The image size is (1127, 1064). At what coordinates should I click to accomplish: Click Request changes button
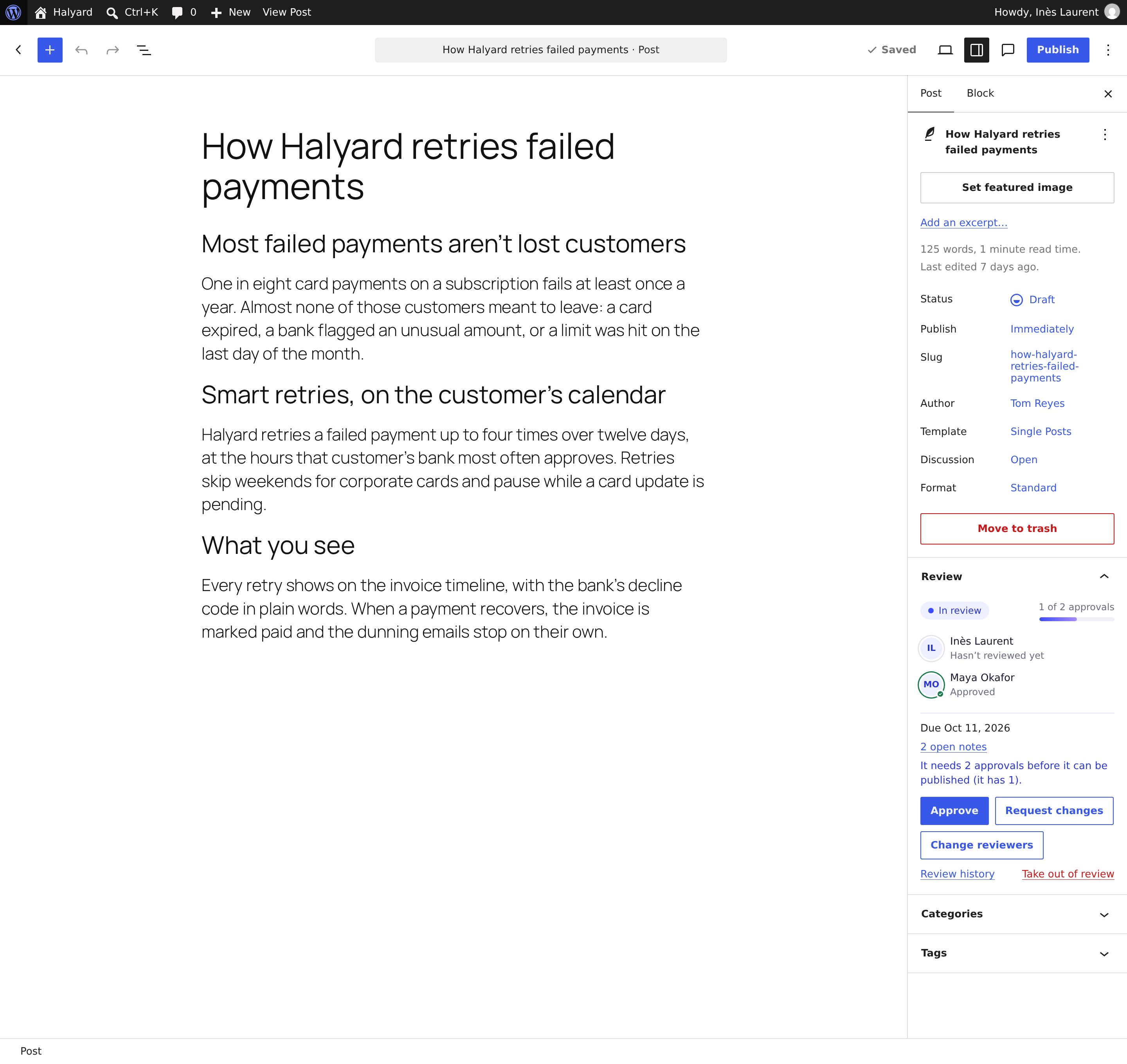(1054, 811)
